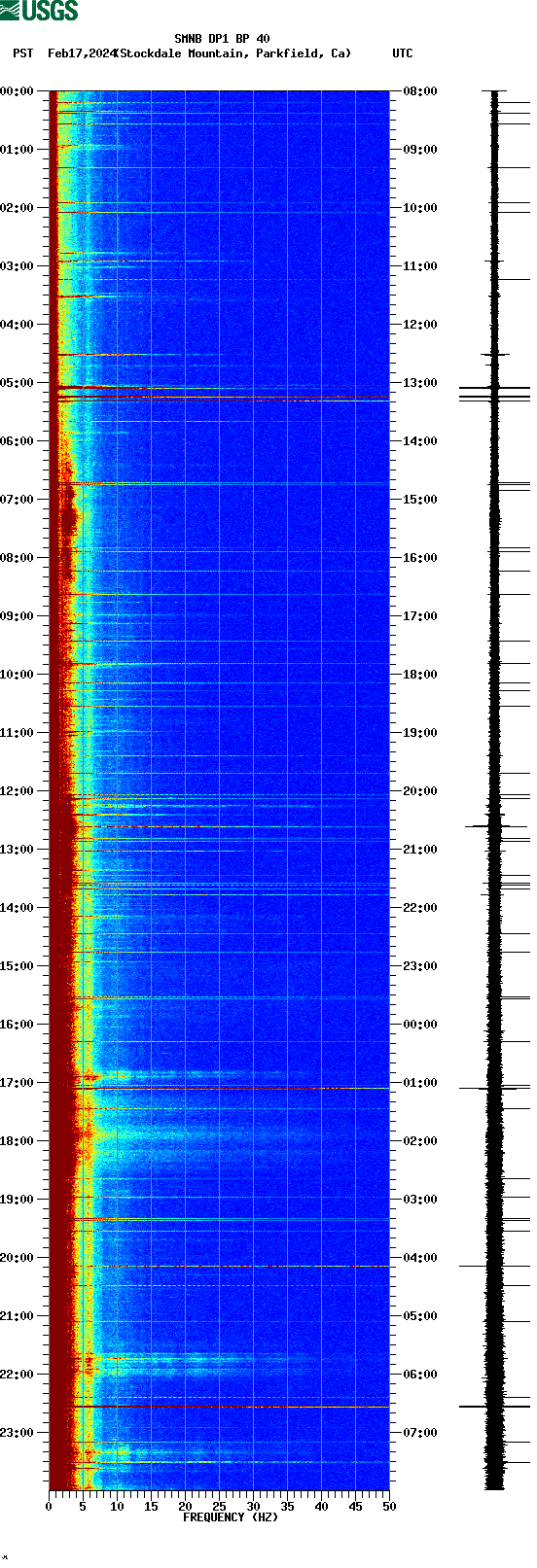
Task: Click the seismogram waveform trace near 06:30 UTC
Action: point(495,1407)
